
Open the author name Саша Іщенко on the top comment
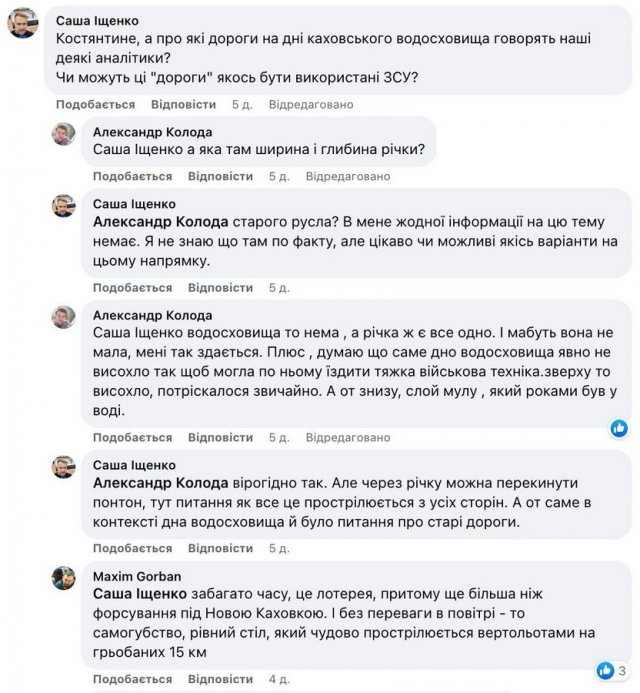tap(98, 20)
